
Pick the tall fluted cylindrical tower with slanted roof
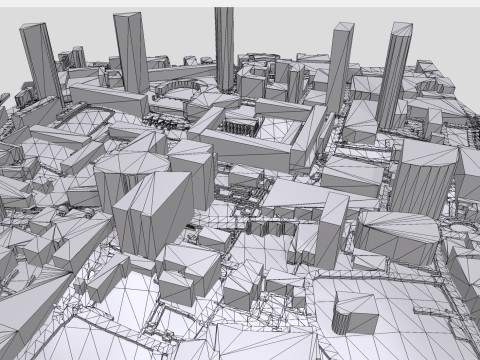point(394,77)
